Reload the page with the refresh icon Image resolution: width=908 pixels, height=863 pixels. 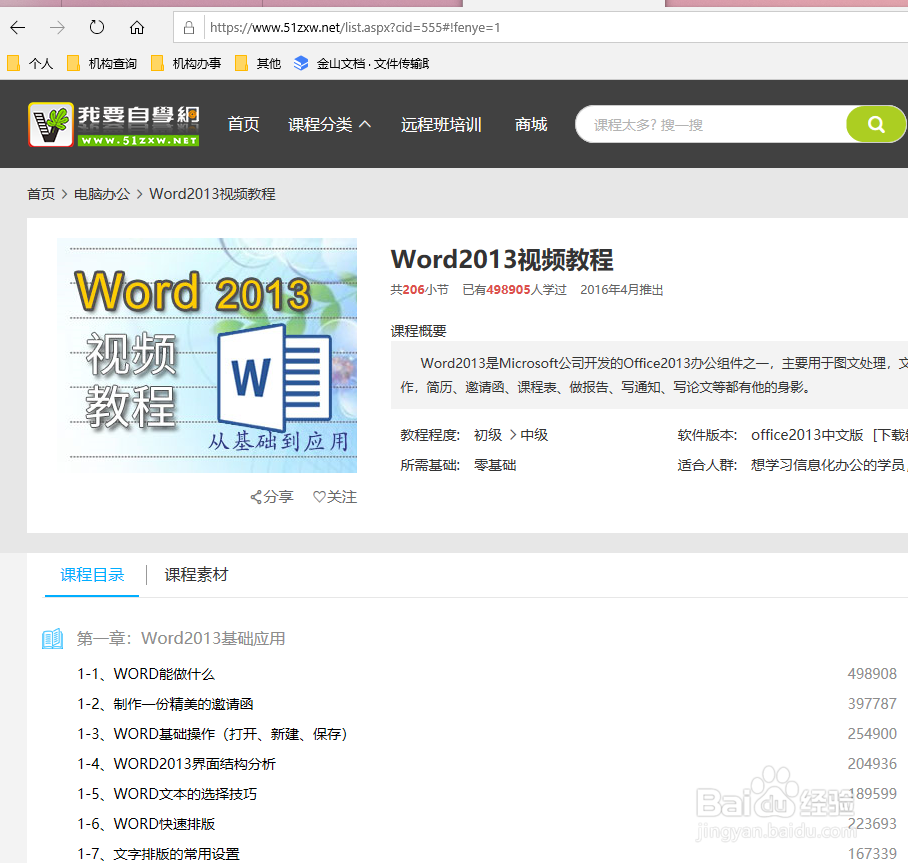pos(97,27)
